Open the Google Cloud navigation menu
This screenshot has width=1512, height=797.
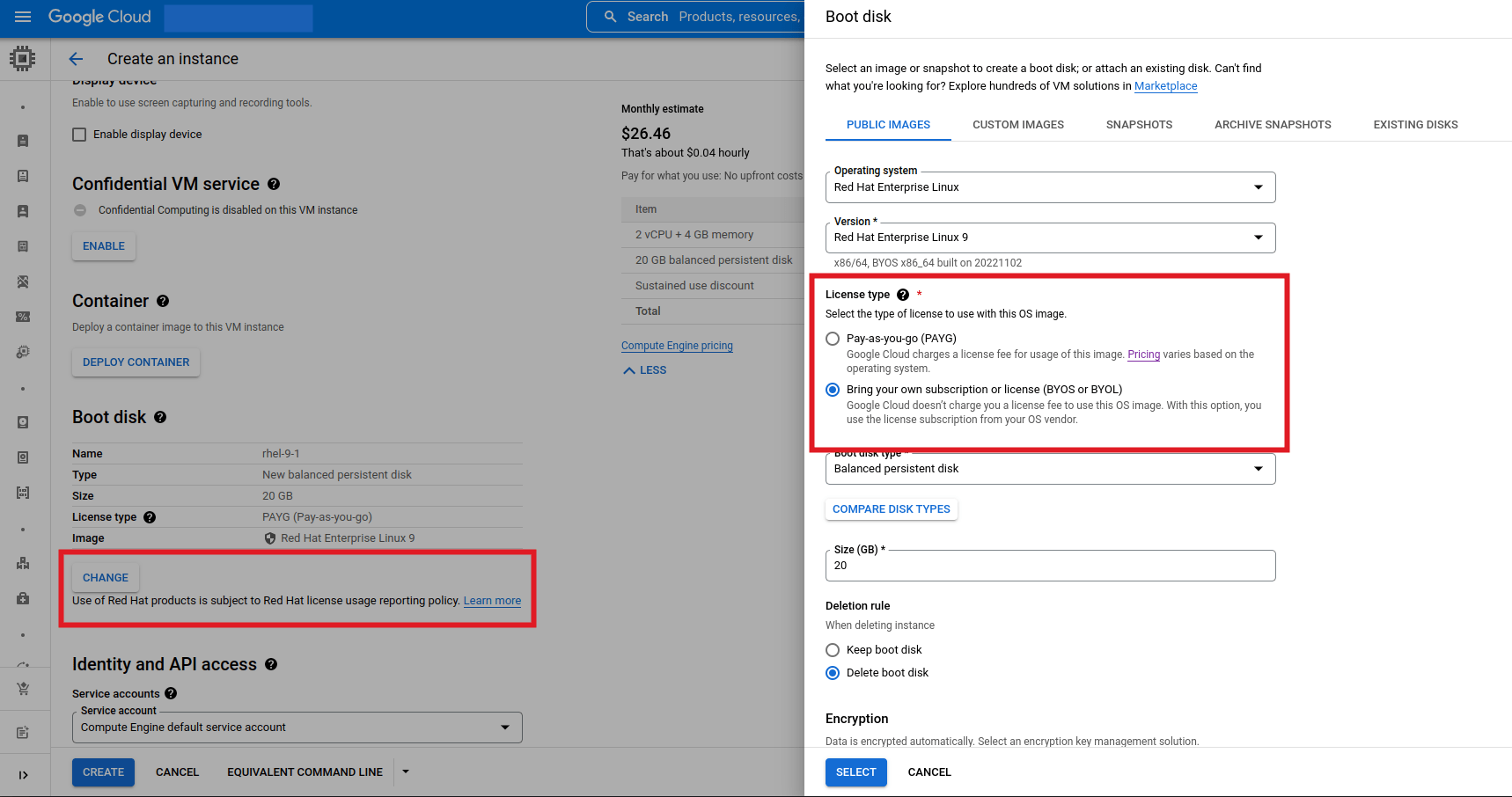pyautogui.click(x=23, y=18)
